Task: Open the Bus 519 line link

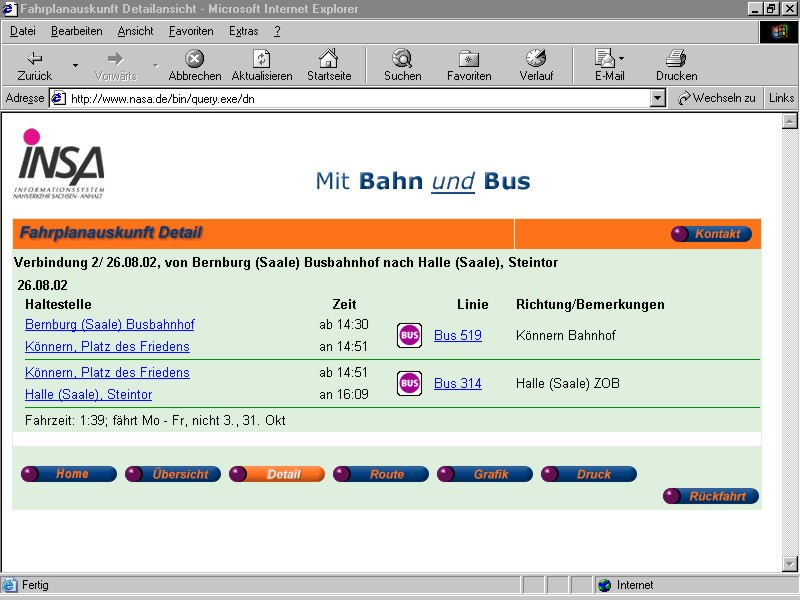Action: pos(458,335)
